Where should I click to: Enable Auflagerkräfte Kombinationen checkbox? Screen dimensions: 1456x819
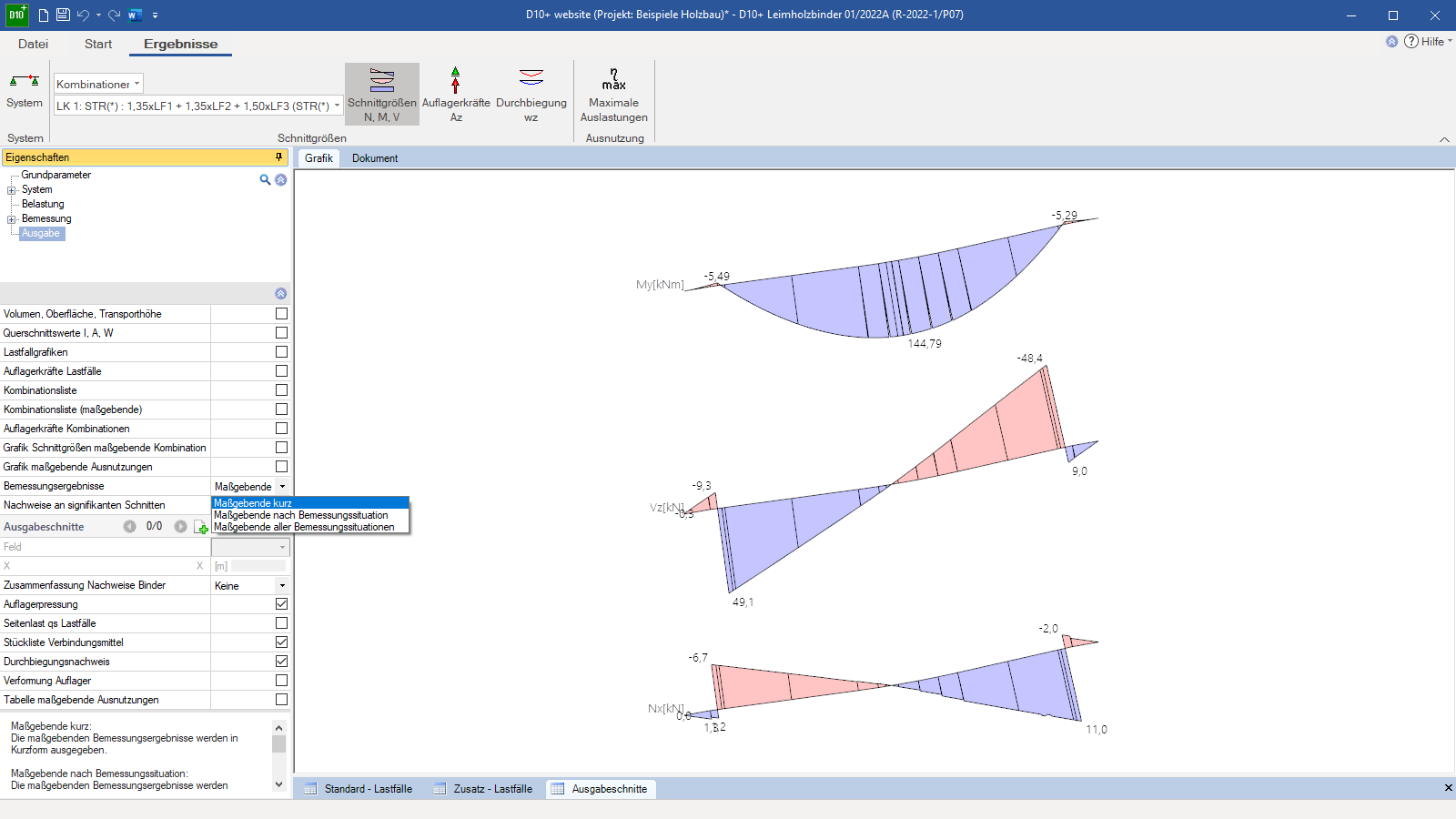coord(281,428)
